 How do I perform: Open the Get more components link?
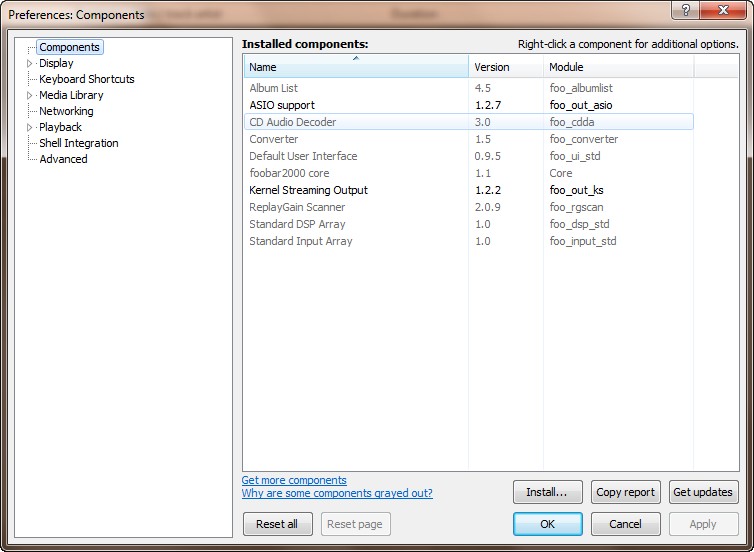click(x=294, y=480)
